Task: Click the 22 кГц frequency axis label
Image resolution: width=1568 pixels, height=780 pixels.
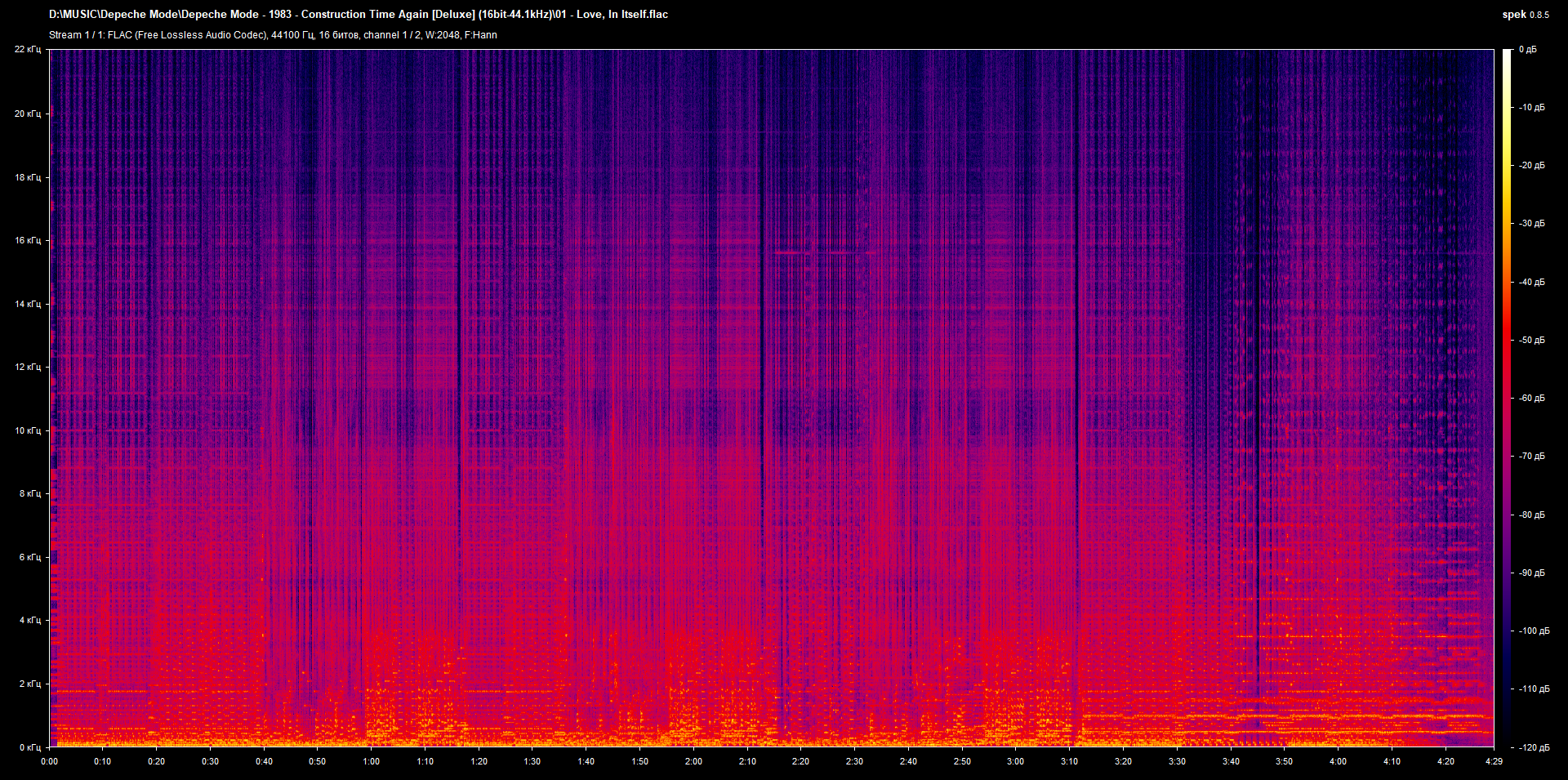Action: pos(27,49)
